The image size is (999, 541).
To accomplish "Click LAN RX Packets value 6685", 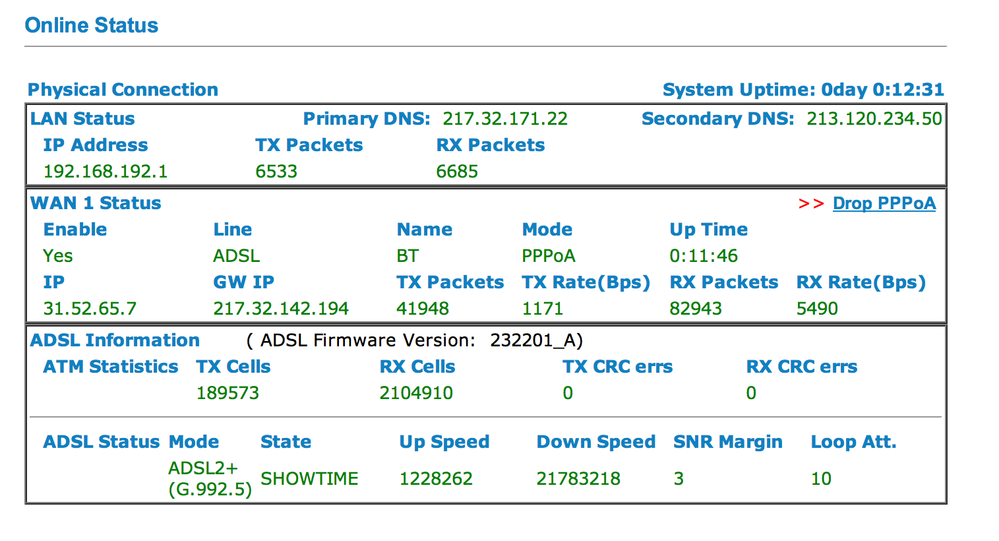I will click(457, 171).
